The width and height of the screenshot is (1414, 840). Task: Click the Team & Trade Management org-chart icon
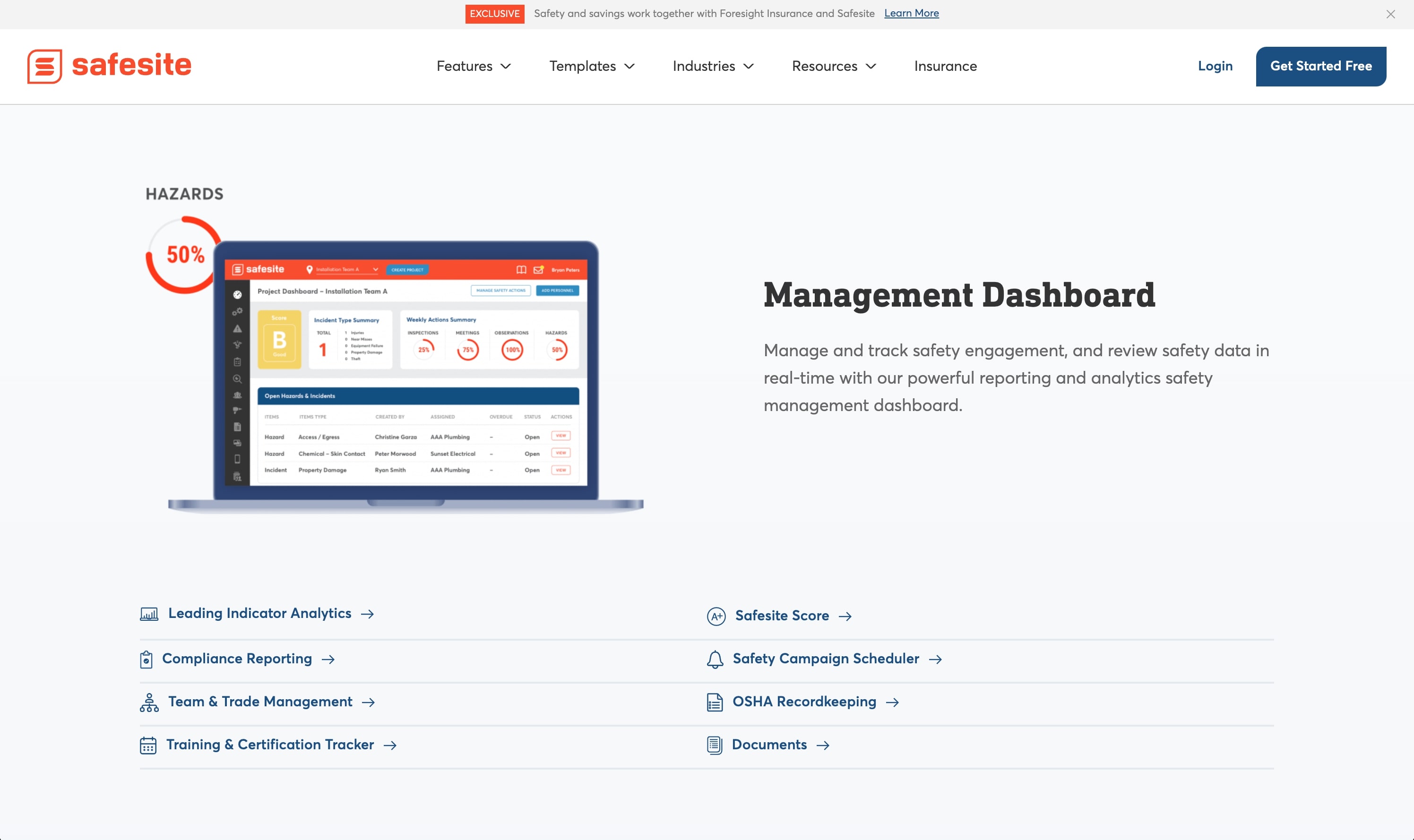[149, 702]
